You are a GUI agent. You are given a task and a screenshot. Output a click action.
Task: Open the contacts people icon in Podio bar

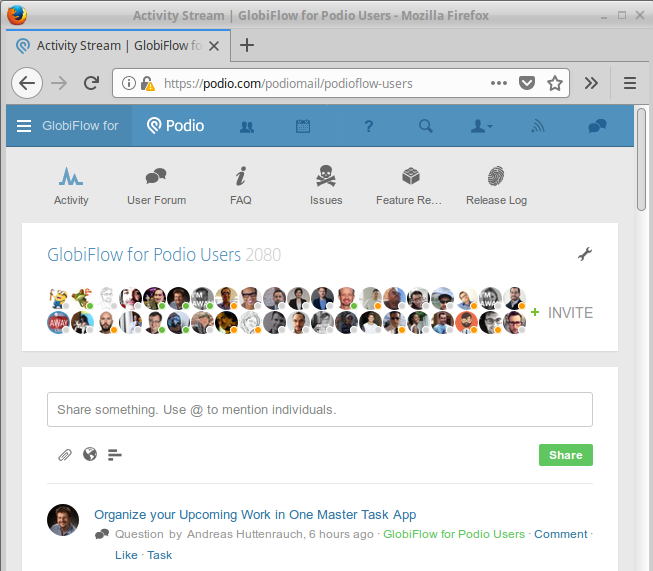pyautogui.click(x=247, y=127)
